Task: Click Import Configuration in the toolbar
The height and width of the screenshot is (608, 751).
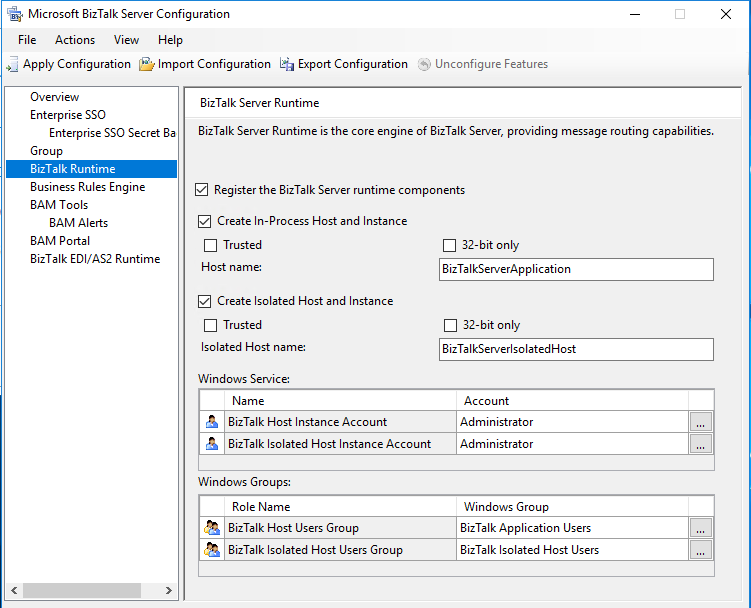Action: point(214,64)
